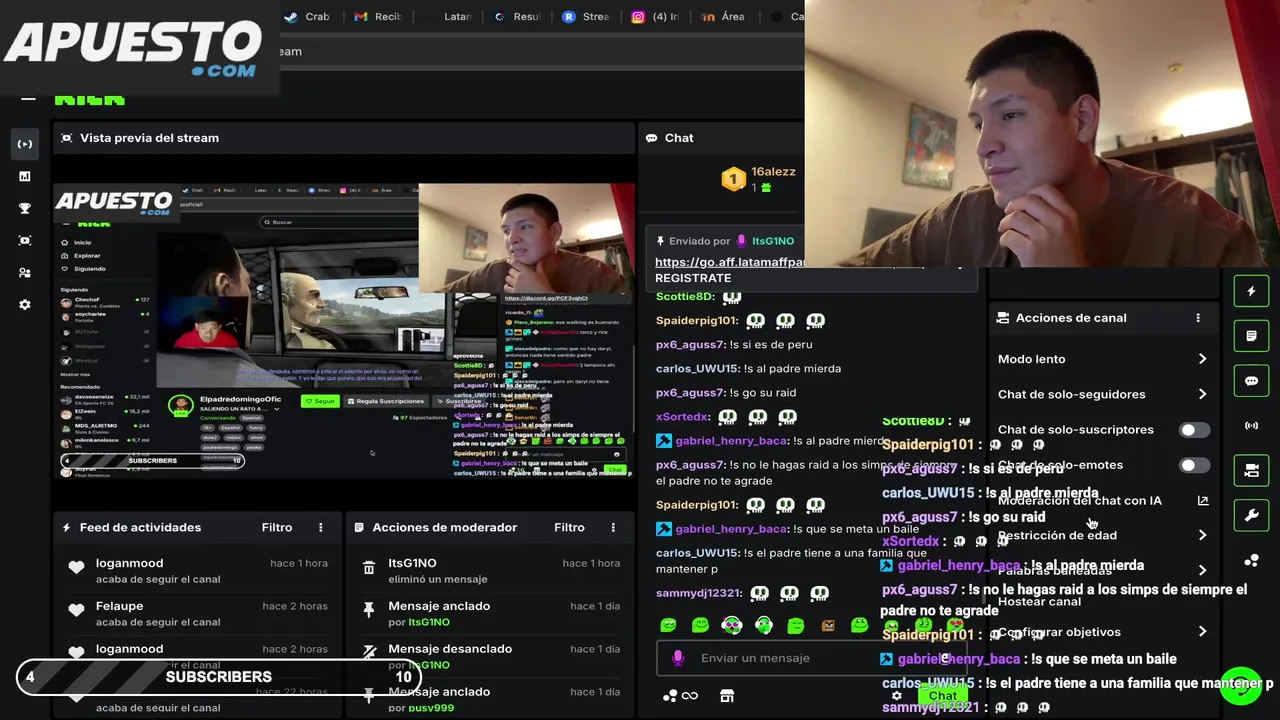Viewport: 1280px width, 720px height.
Task: Click the green Chat send button
Action: 942,695
